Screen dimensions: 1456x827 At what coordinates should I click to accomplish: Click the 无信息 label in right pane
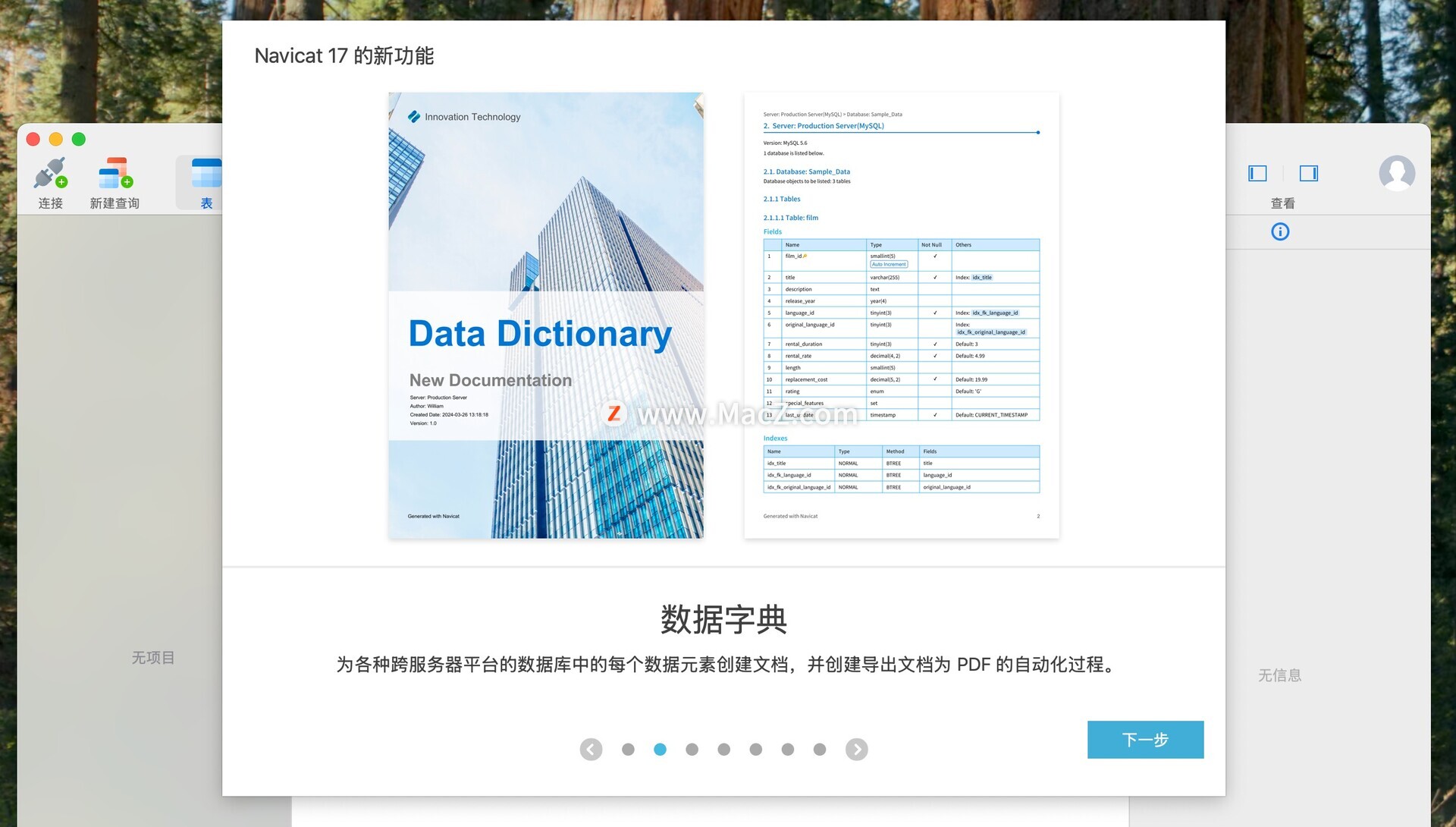[1280, 675]
